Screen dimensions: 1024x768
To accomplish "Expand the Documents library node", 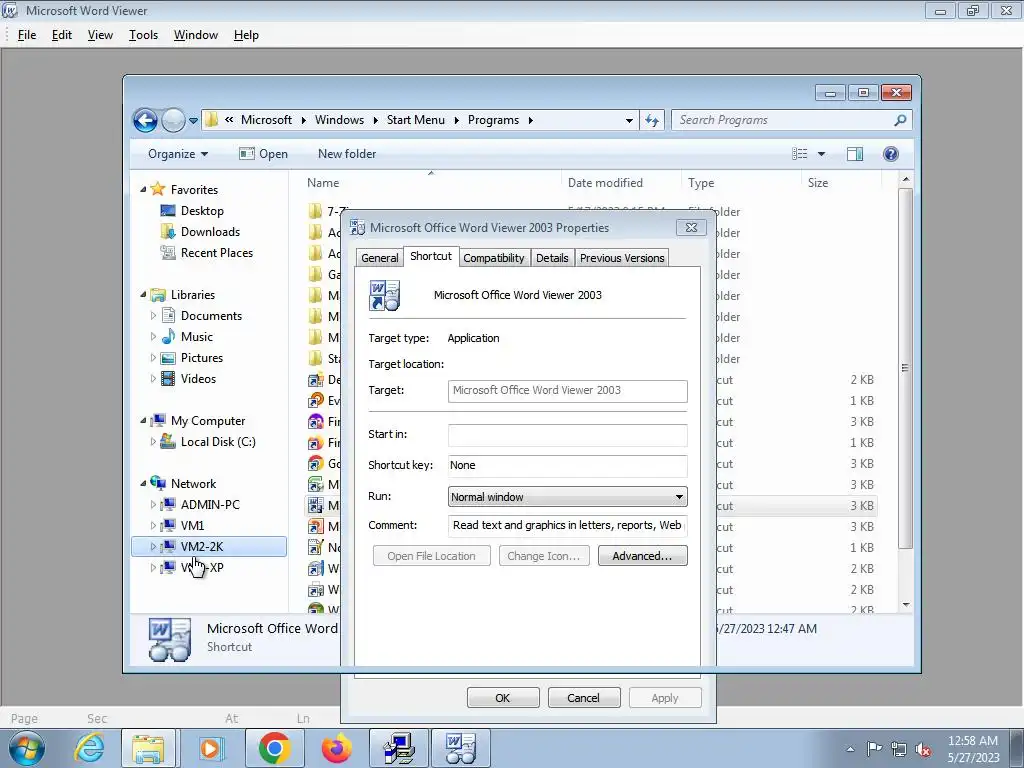I will (153, 316).
